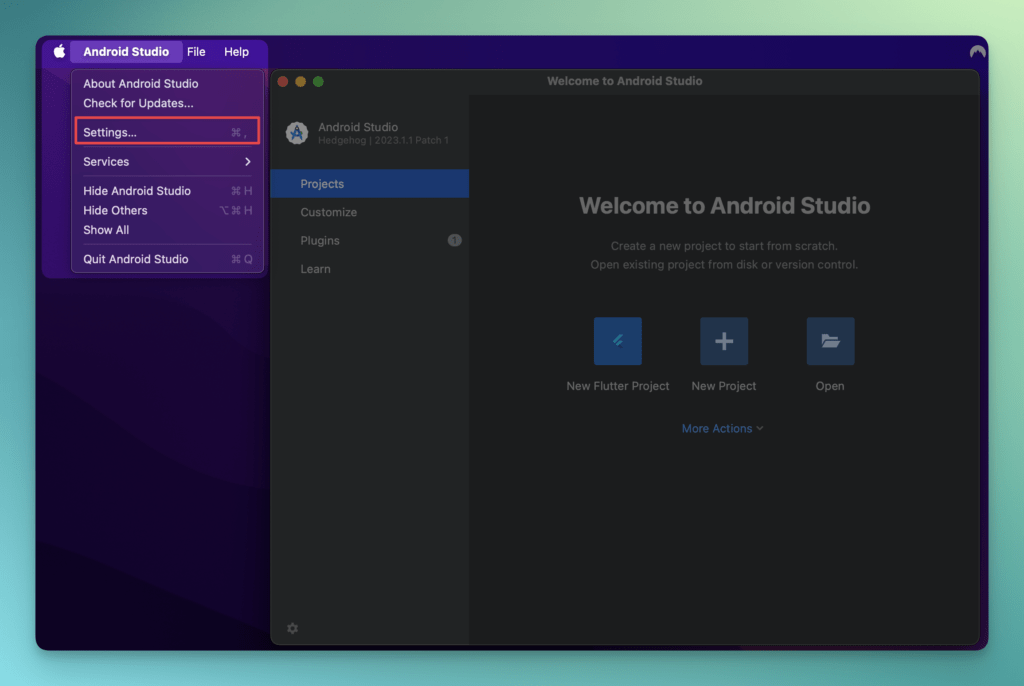
Task: Select About Android Studio
Action: [x=167, y=84]
